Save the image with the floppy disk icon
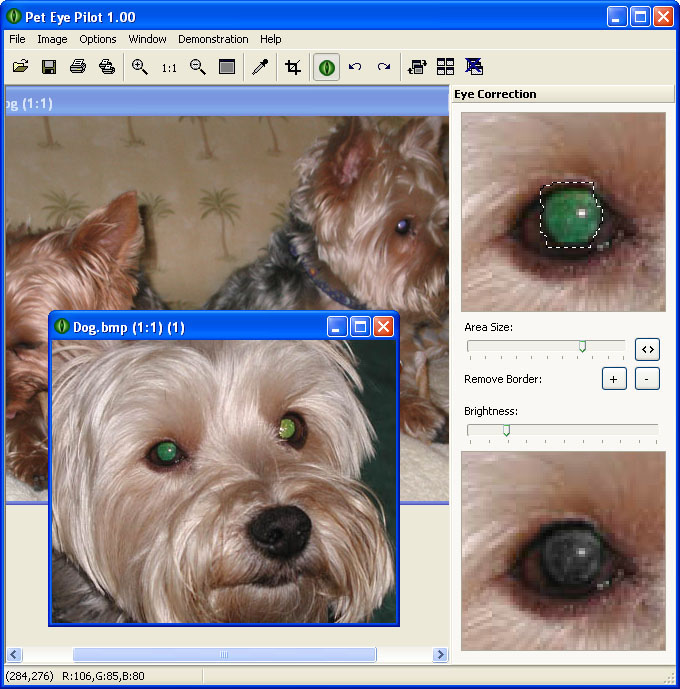This screenshot has height=689, width=680. 48,67
